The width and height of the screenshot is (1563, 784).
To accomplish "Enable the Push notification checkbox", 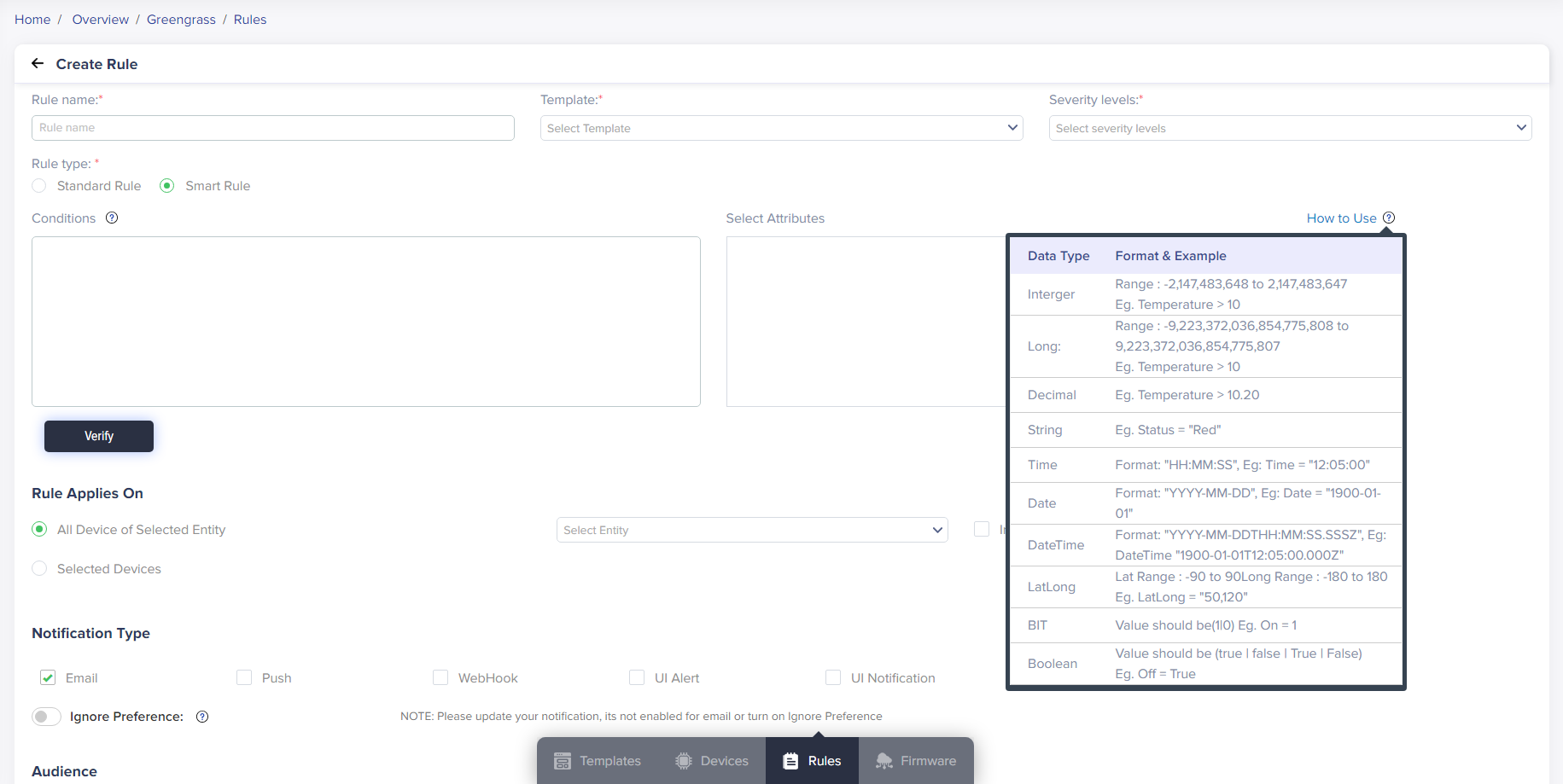I will (243, 677).
